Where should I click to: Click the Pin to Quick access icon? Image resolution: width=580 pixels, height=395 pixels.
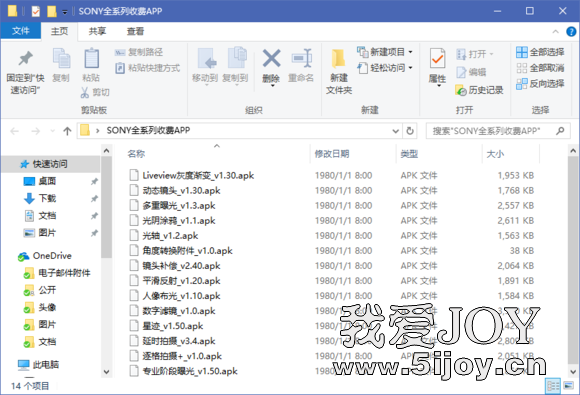(25, 58)
